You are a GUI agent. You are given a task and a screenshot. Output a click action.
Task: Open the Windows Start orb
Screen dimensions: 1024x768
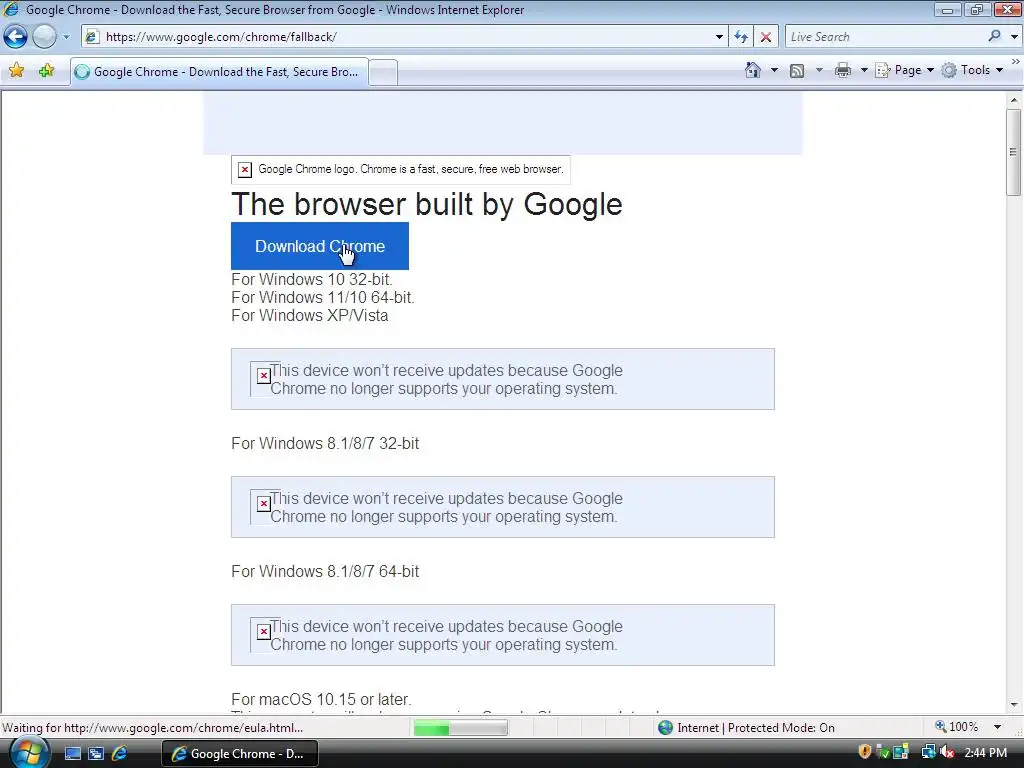click(29, 753)
